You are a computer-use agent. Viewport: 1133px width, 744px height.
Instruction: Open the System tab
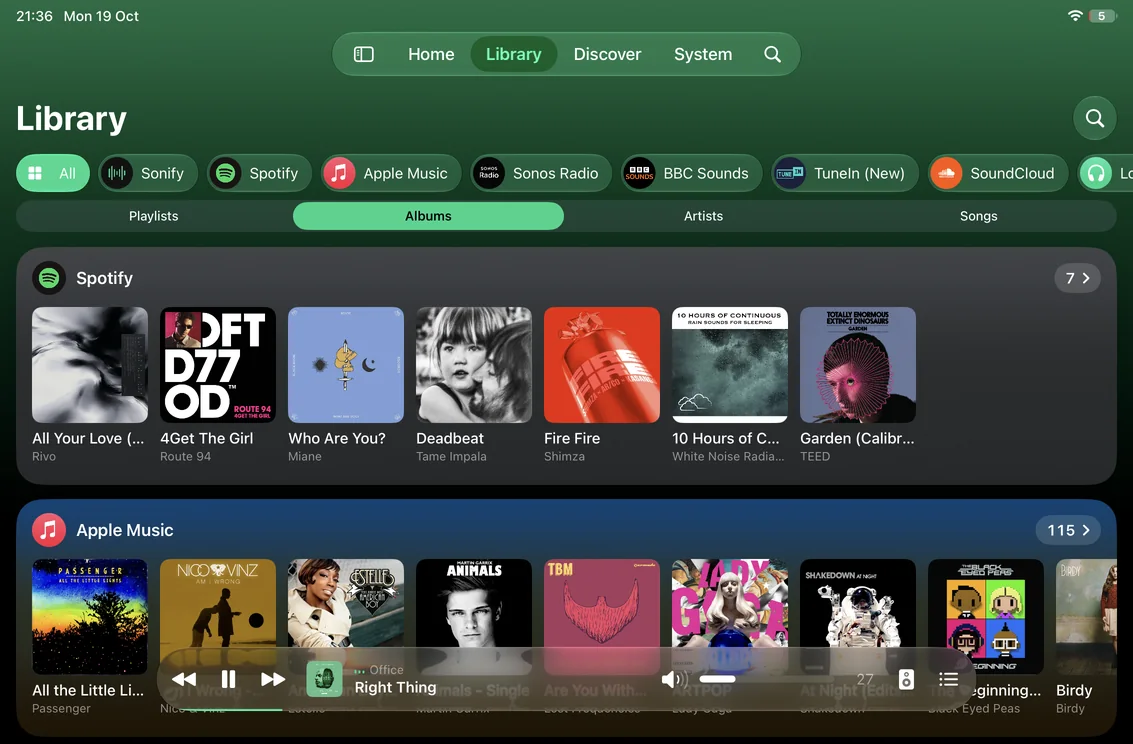pyautogui.click(x=702, y=54)
